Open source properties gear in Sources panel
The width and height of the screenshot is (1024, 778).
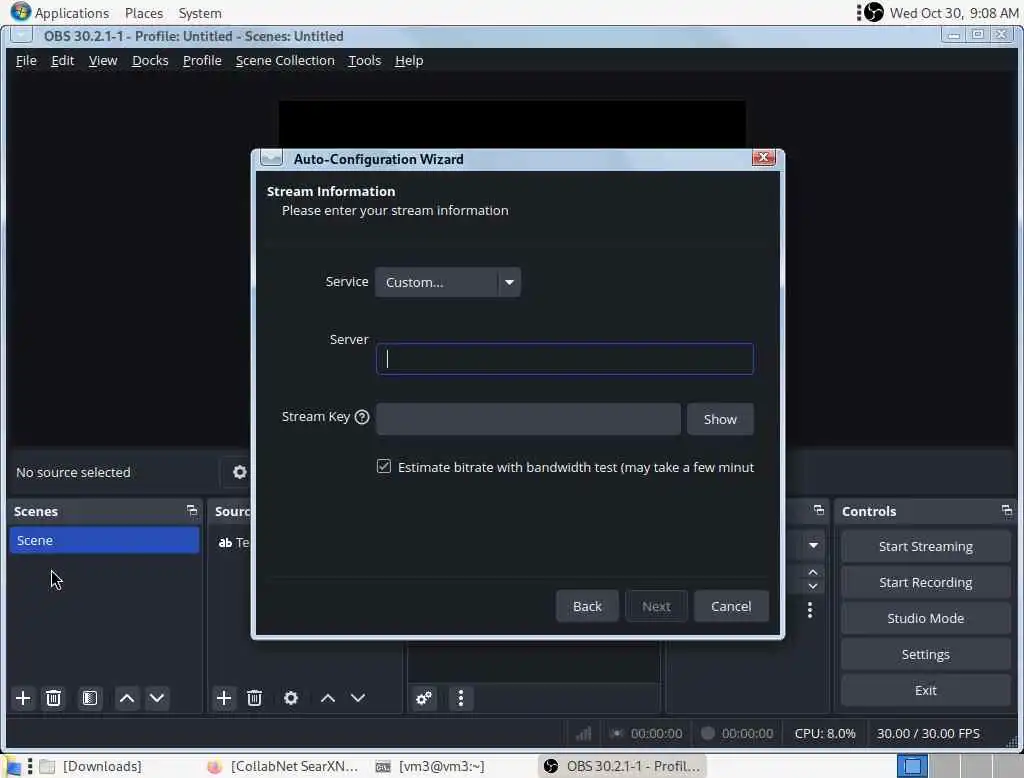(x=291, y=698)
